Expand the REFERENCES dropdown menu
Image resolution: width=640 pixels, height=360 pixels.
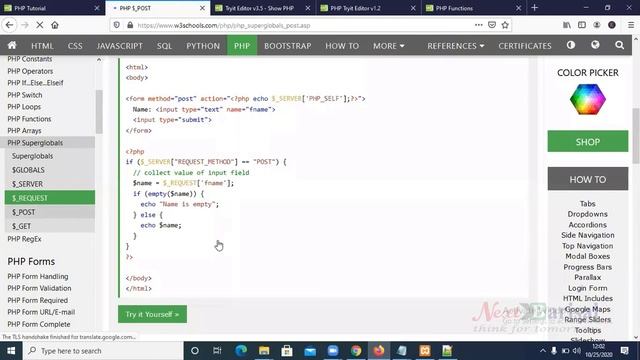pos(456,46)
